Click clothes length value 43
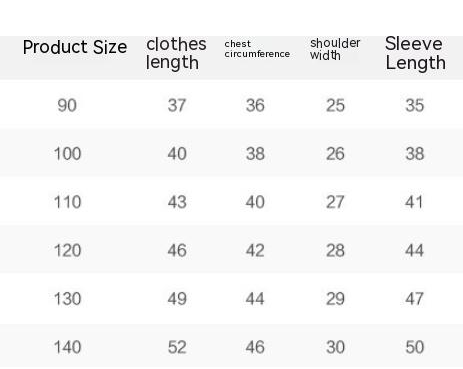 click(177, 202)
